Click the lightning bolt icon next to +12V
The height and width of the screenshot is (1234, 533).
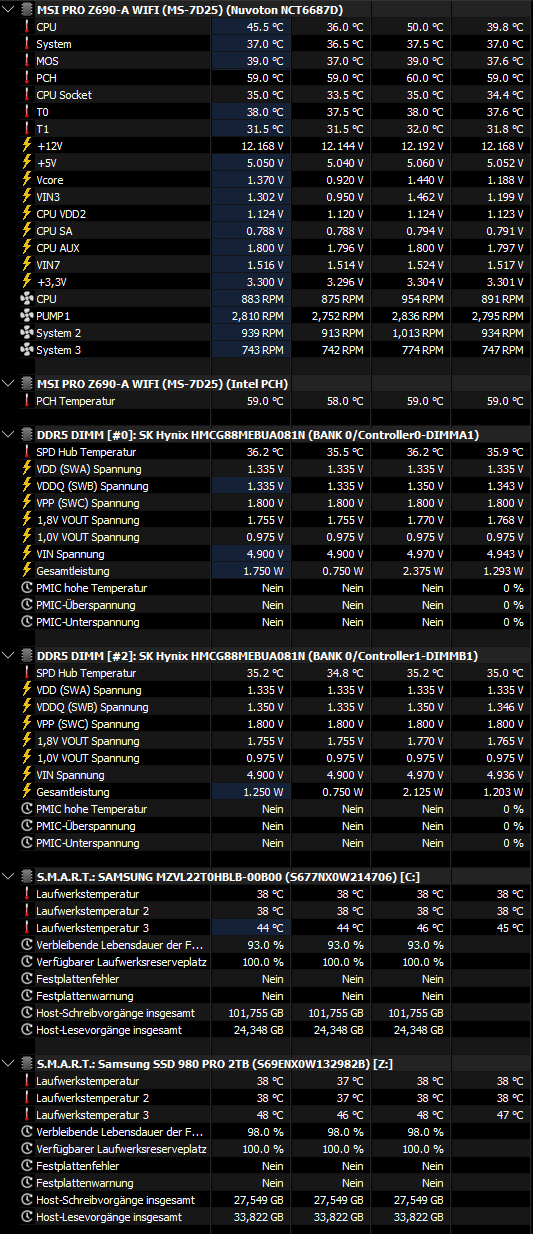[26, 146]
